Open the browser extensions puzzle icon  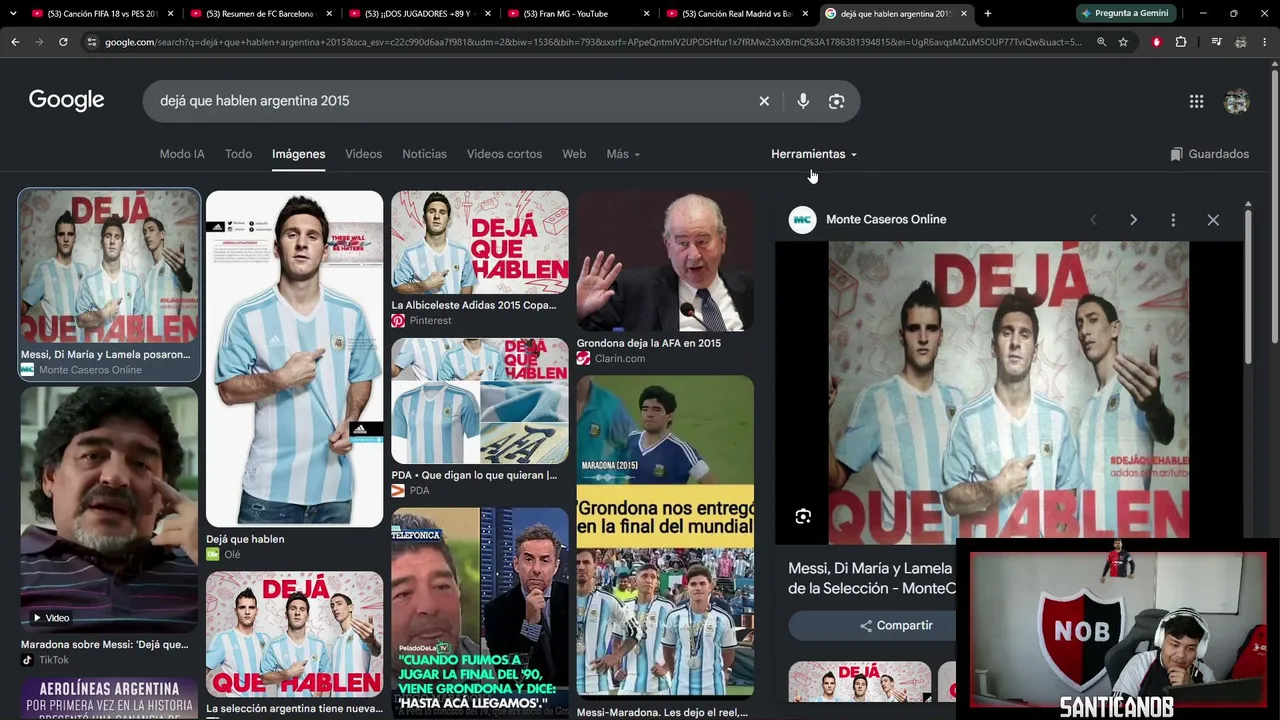point(1181,42)
